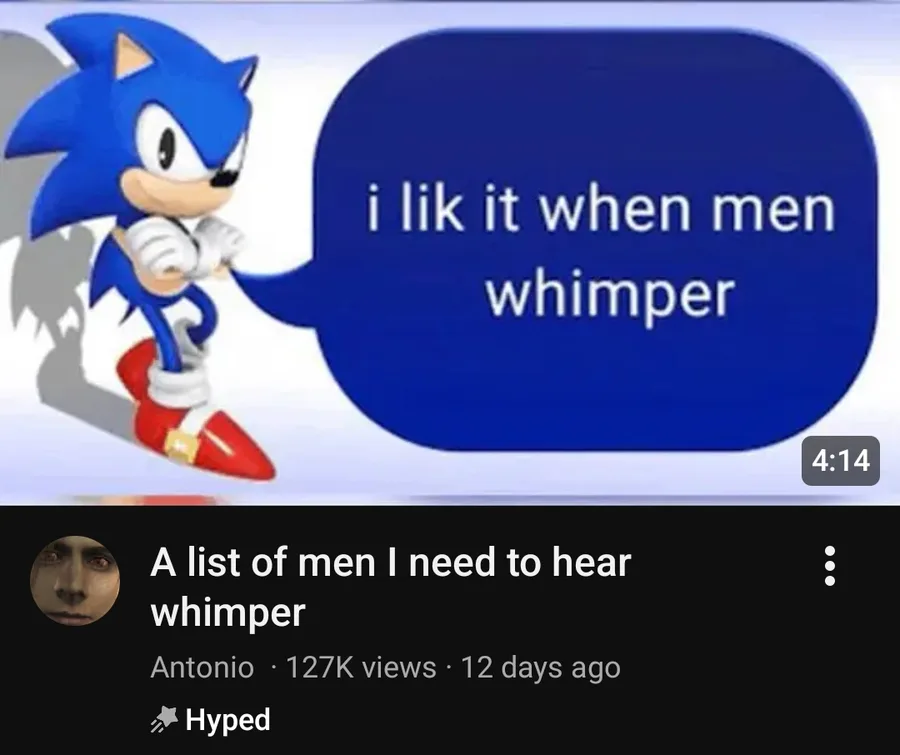
Task: Click "i lik it when men" bubble text
Action: [600, 211]
